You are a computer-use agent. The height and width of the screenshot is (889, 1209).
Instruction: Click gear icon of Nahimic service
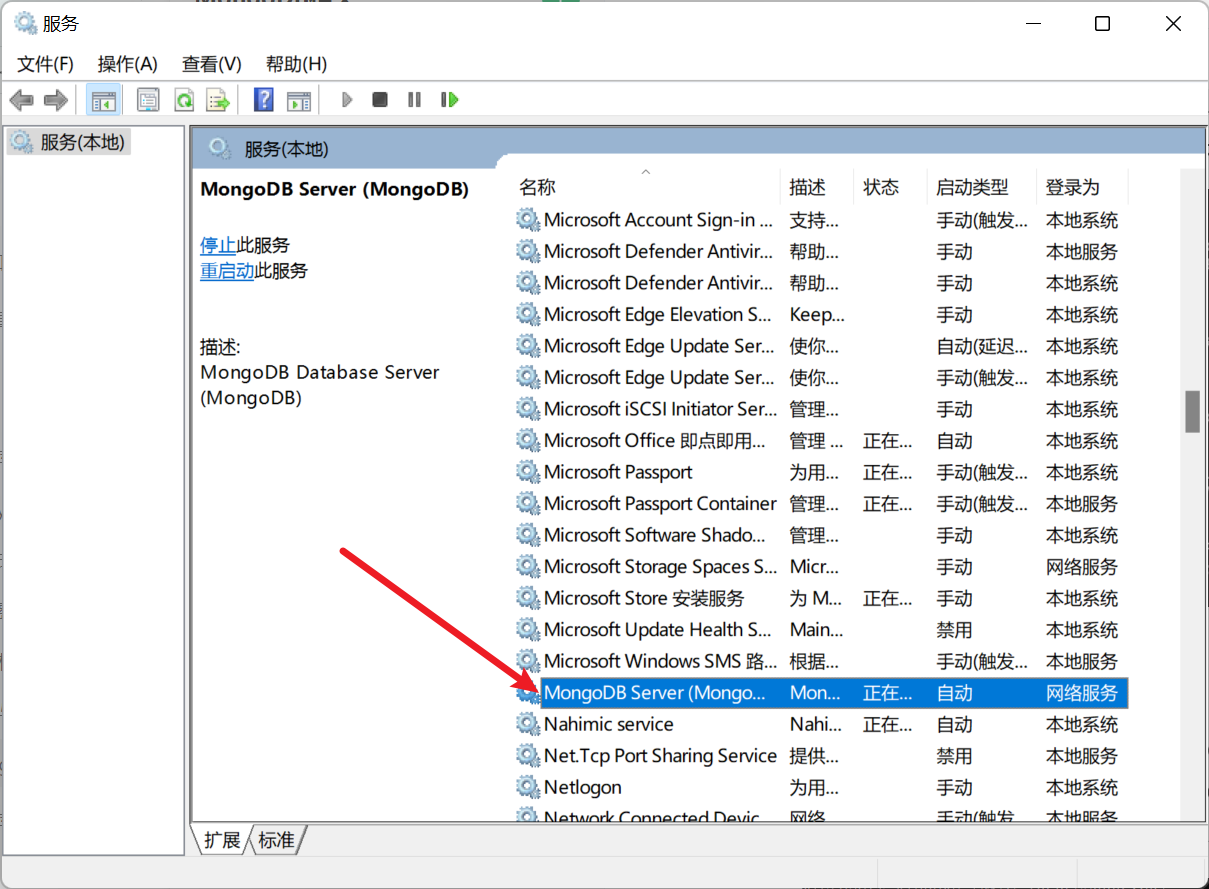point(528,724)
